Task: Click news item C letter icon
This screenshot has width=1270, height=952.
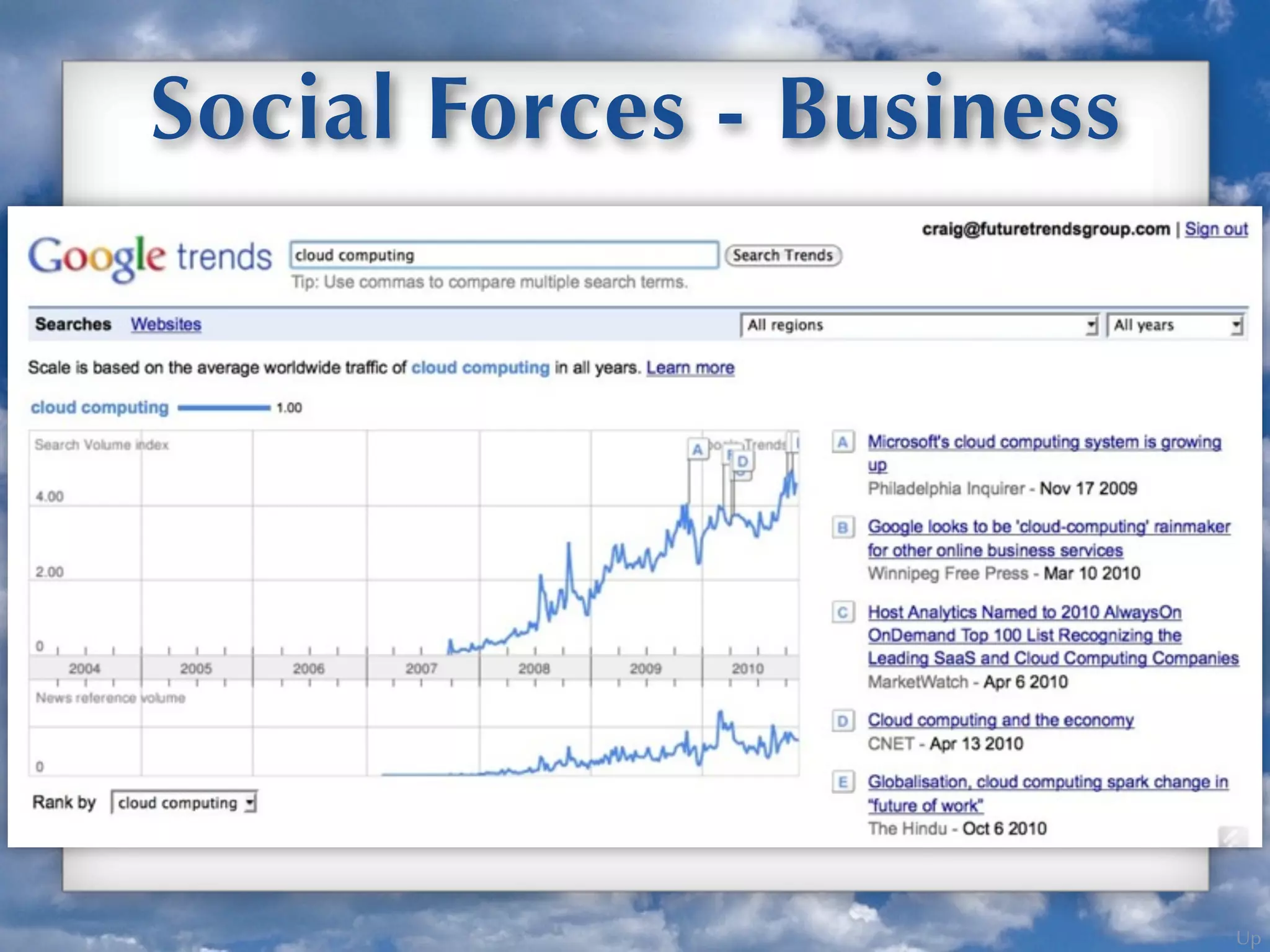Action: click(x=843, y=612)
